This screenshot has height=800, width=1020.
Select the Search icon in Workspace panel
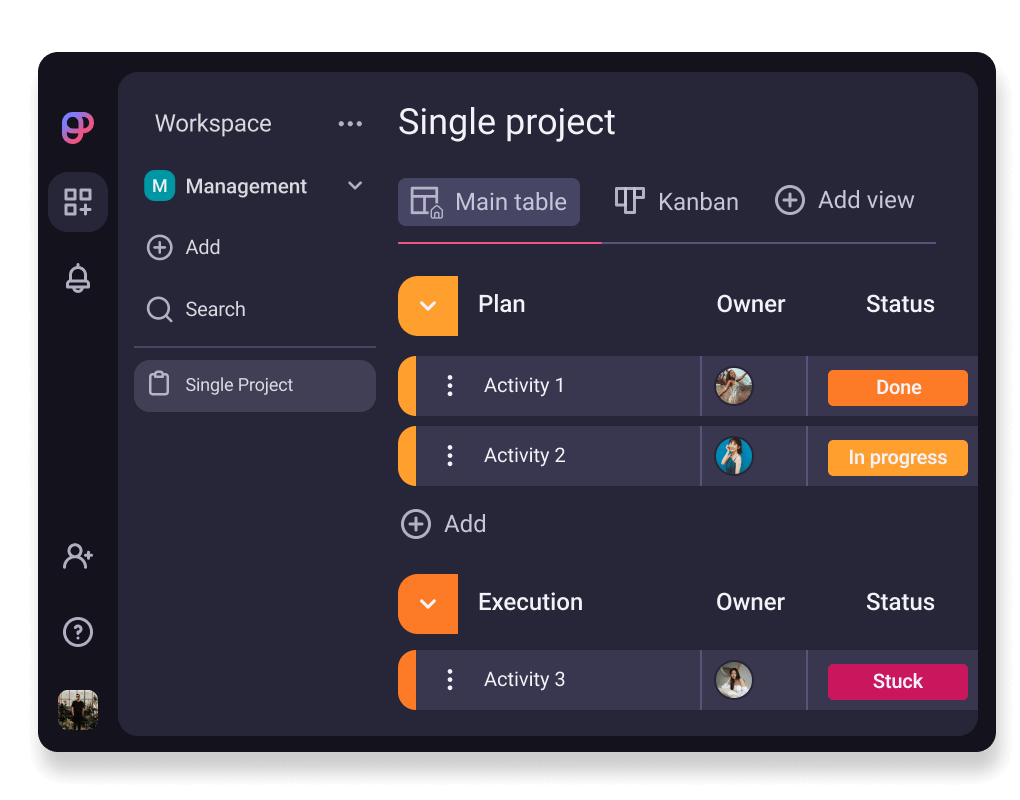tap(160, 310)
